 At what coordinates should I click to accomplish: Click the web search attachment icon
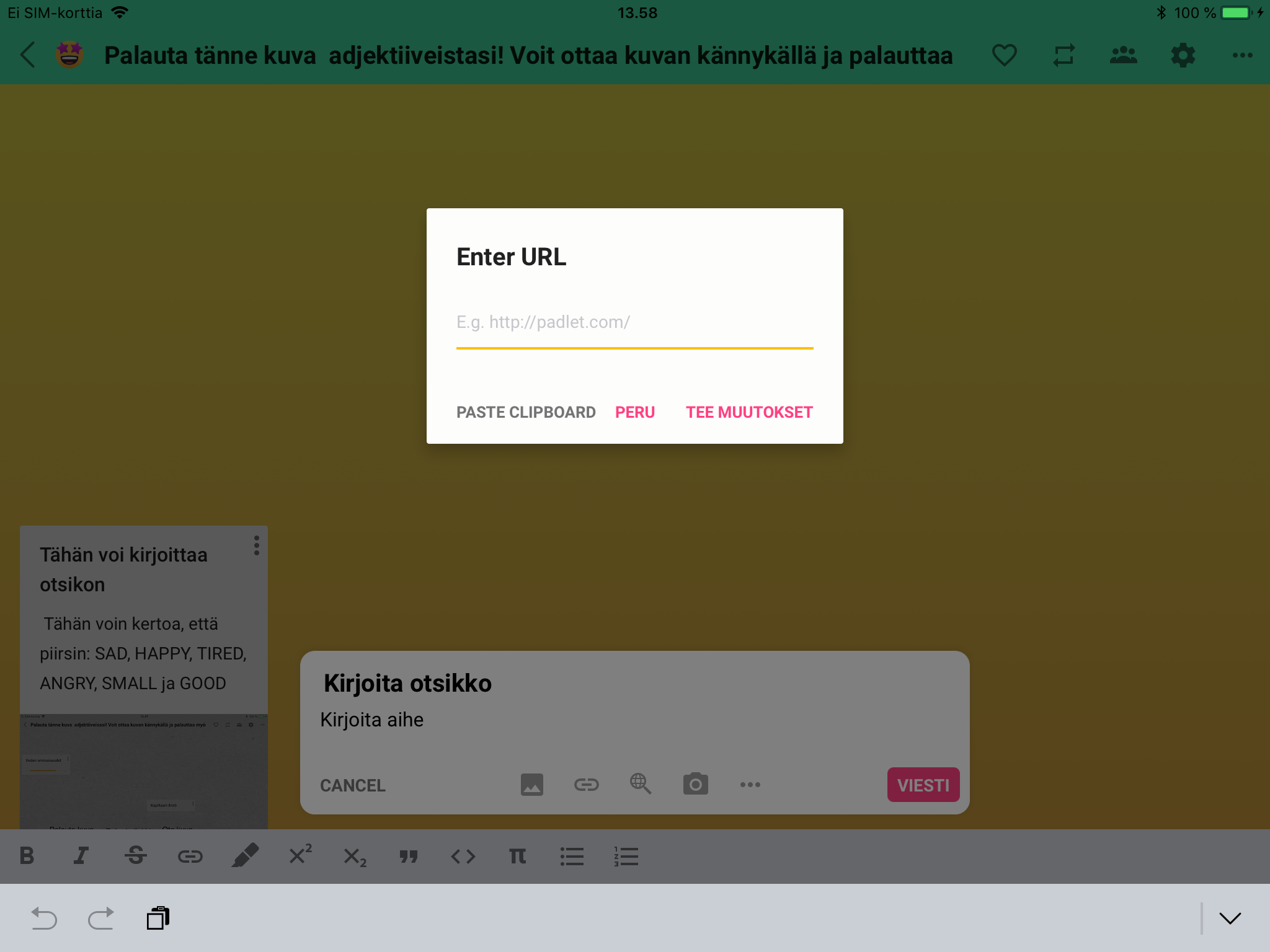coord(641,784)
